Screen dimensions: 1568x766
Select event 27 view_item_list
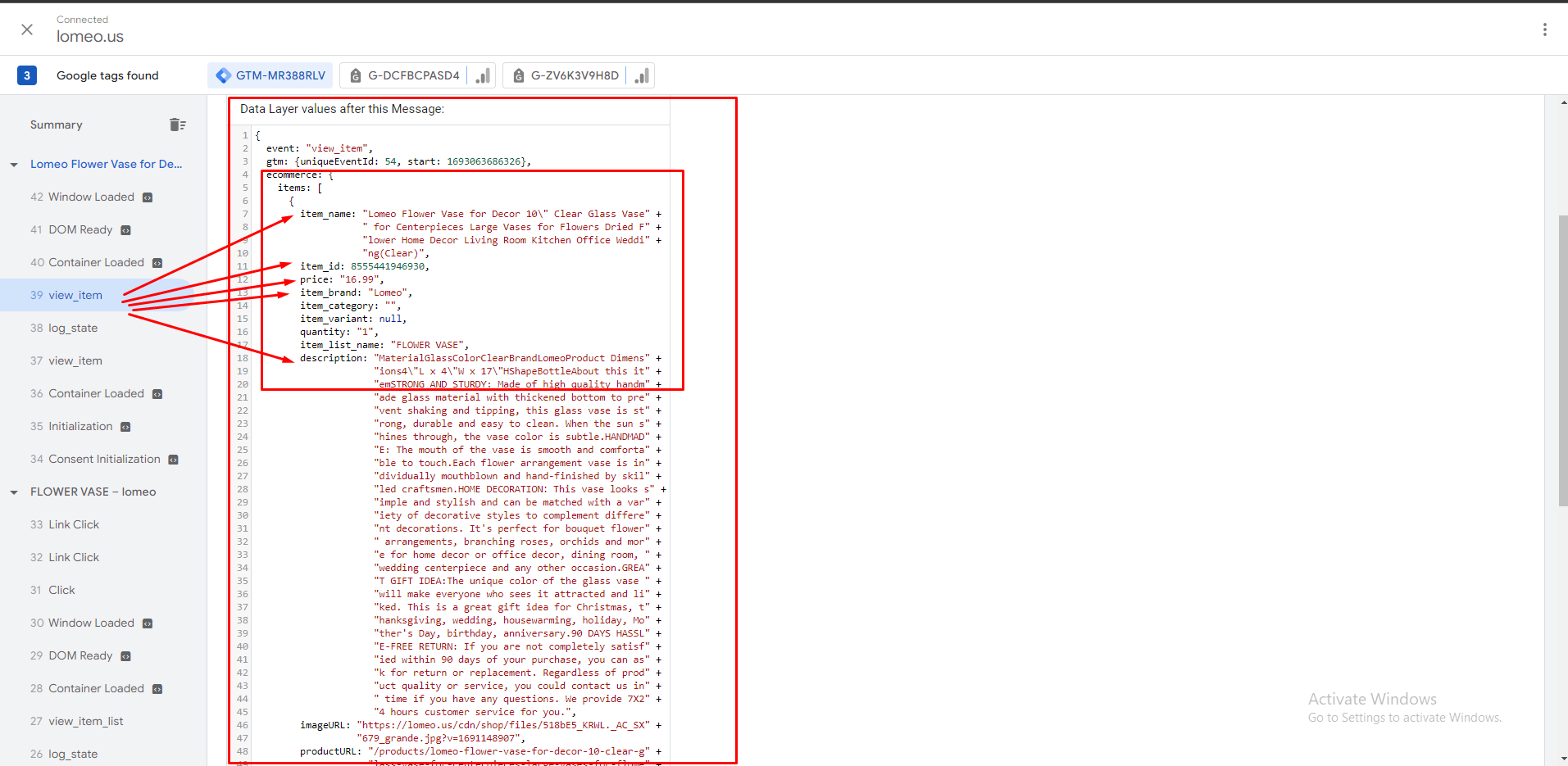tap(85, 721)
